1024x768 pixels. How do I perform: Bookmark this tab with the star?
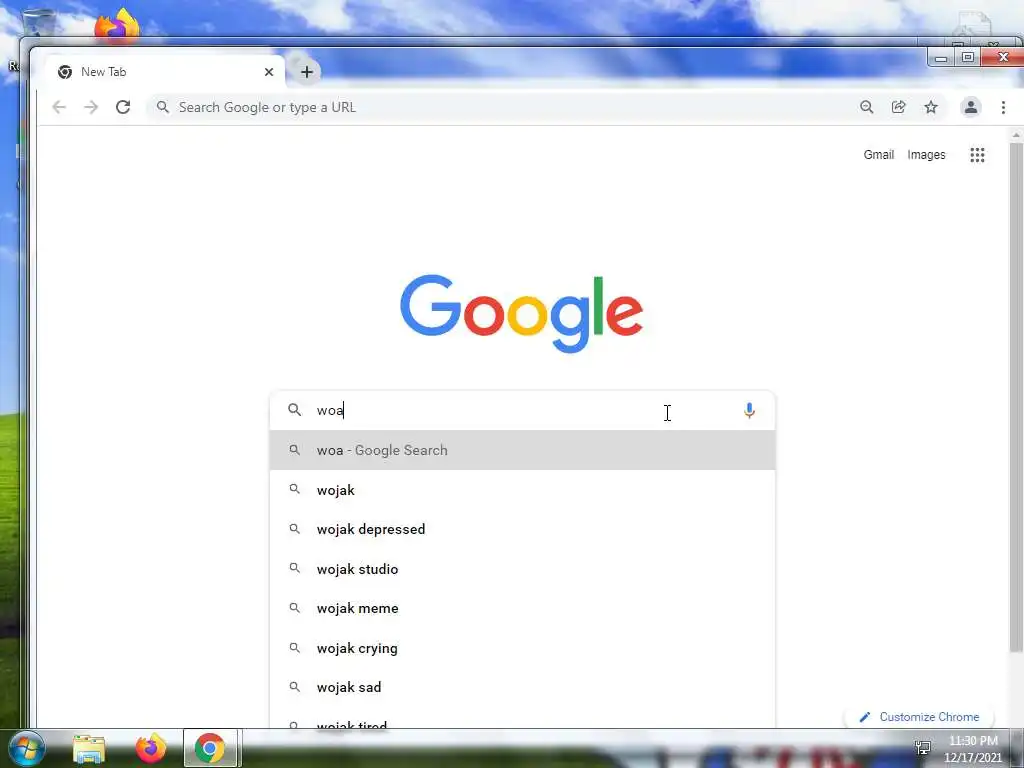pos(931,107)
